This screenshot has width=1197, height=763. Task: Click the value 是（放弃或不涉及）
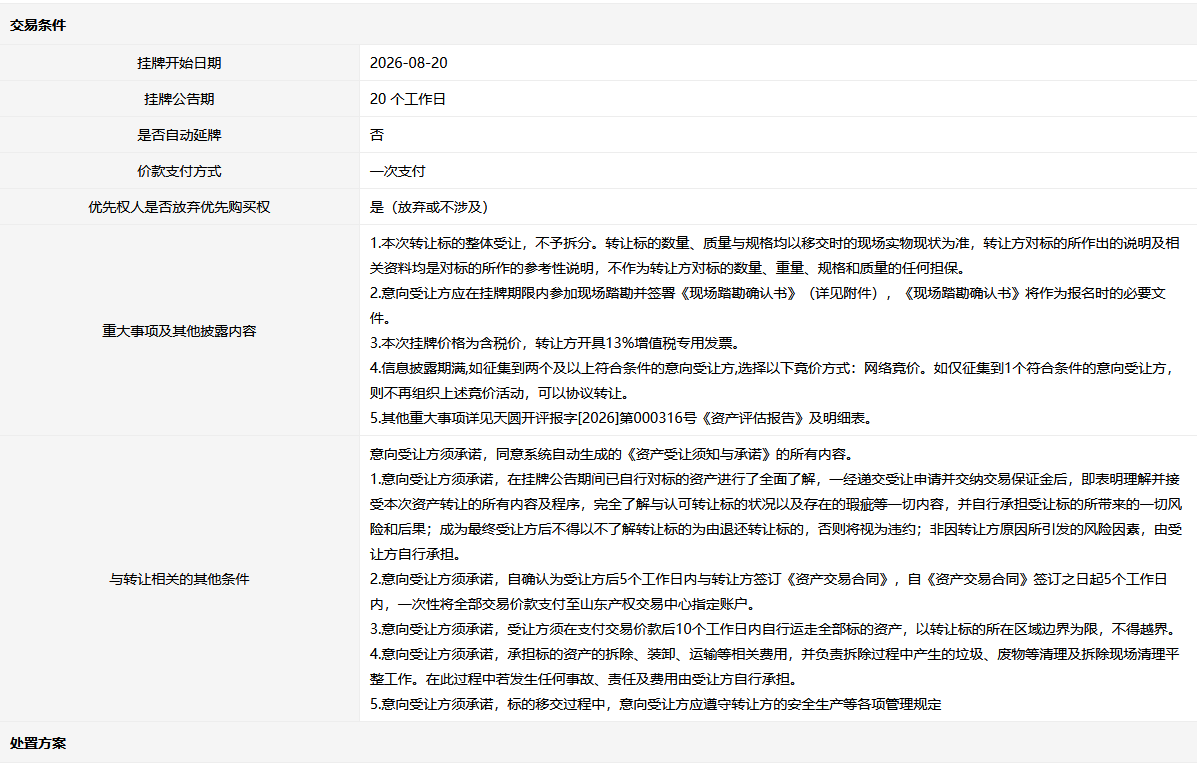[x=429, y=207]
